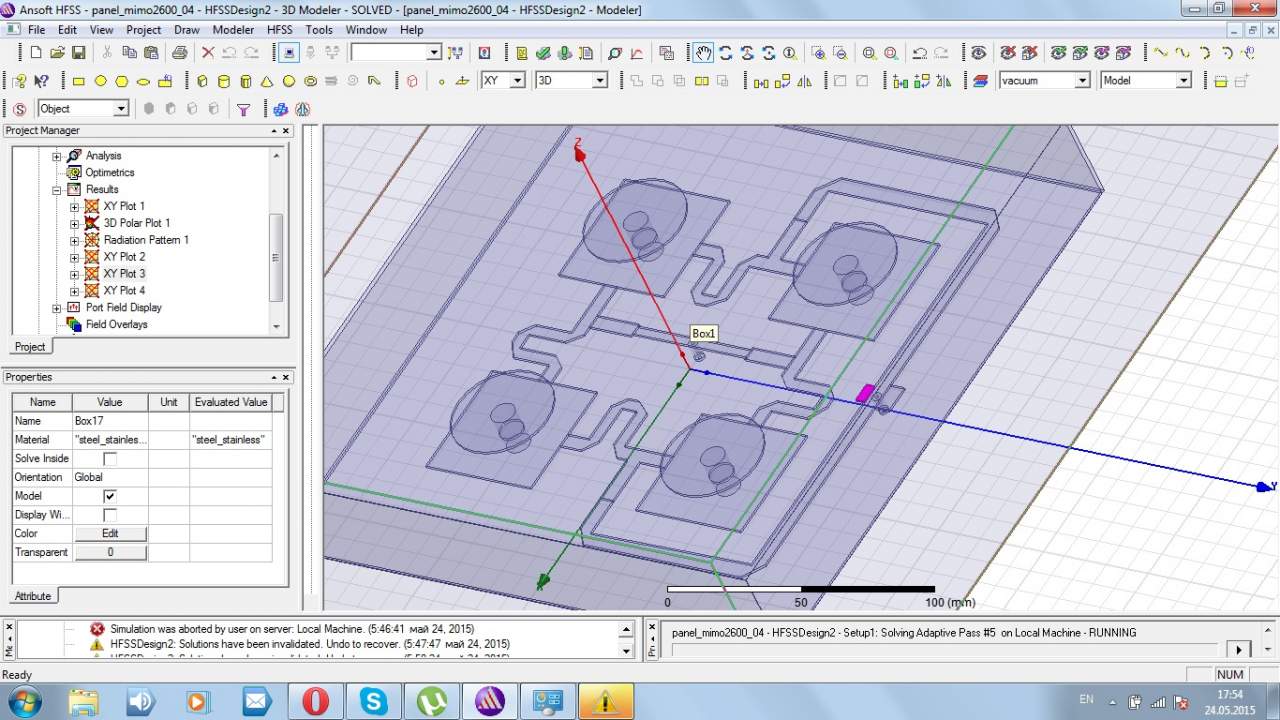This screenshot has height=720, width=1280.
Task: Click the Project Manager vertical scrollbar
Action: tap(277, 240)
